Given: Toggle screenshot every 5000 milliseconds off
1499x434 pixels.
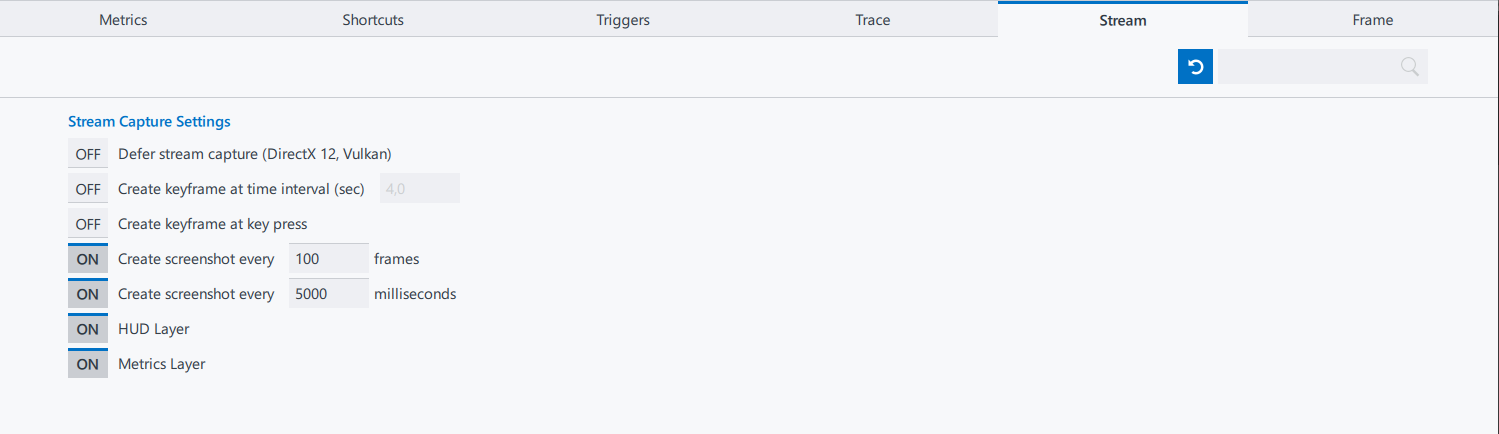Looking at the screenshot, I should [88, 294].
